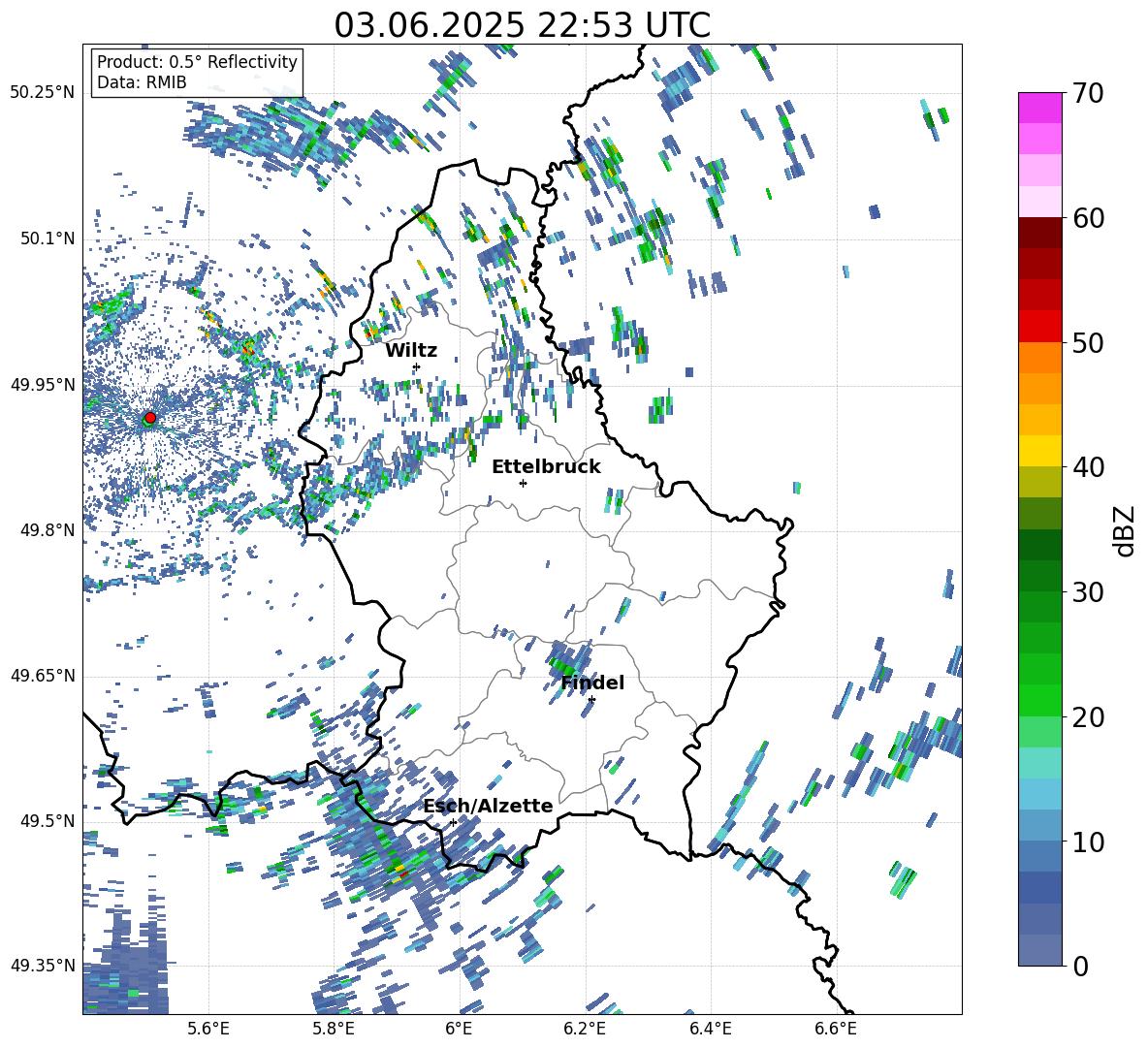Click the Wiltz city label

coord(411,351)
